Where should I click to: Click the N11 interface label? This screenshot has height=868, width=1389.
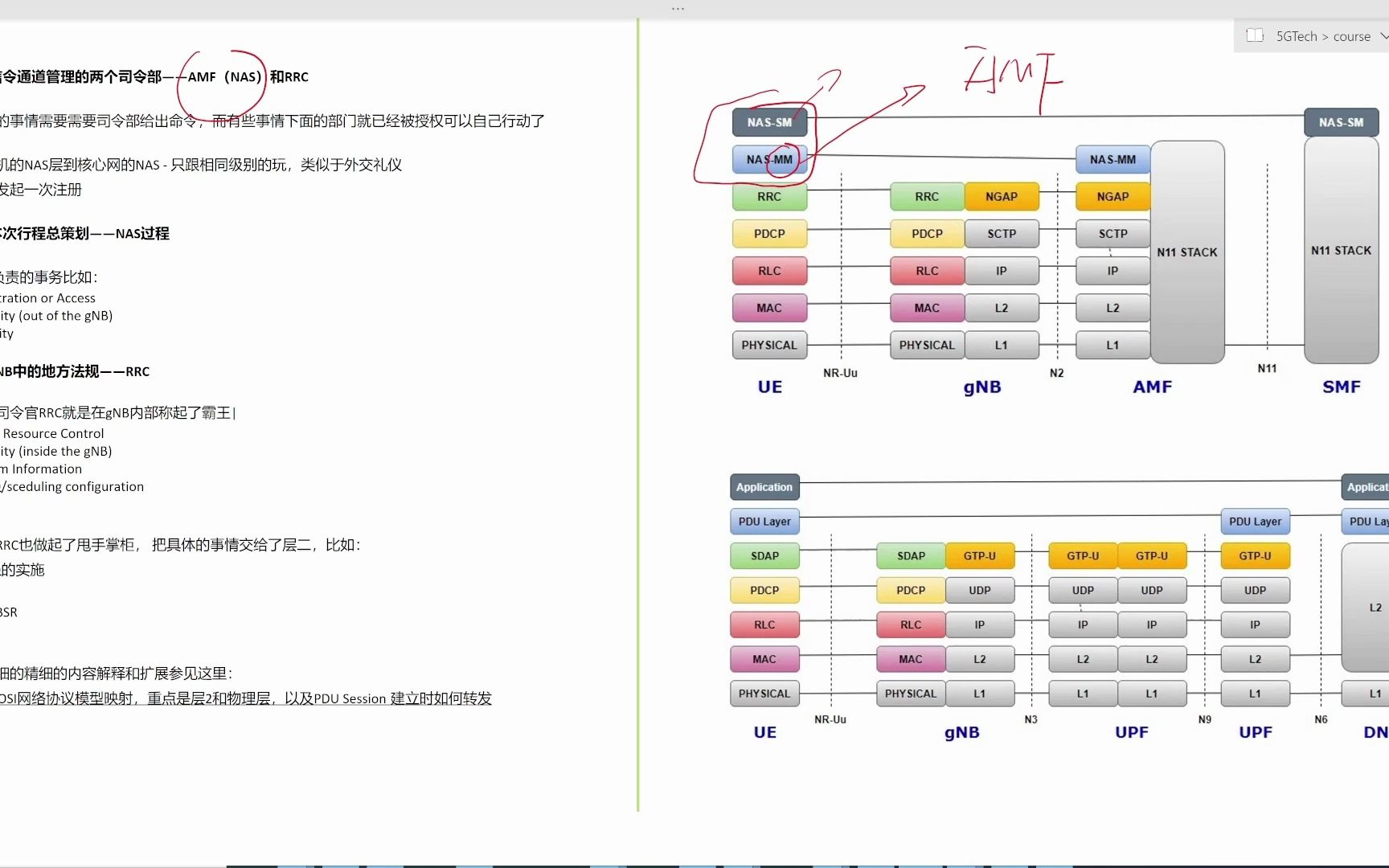pyautogui.click(x=1267, y=368)
